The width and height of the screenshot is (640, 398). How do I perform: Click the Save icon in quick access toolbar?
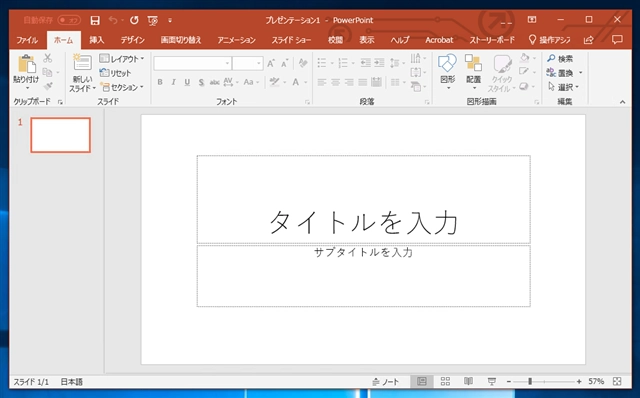[x=95, y=20]
